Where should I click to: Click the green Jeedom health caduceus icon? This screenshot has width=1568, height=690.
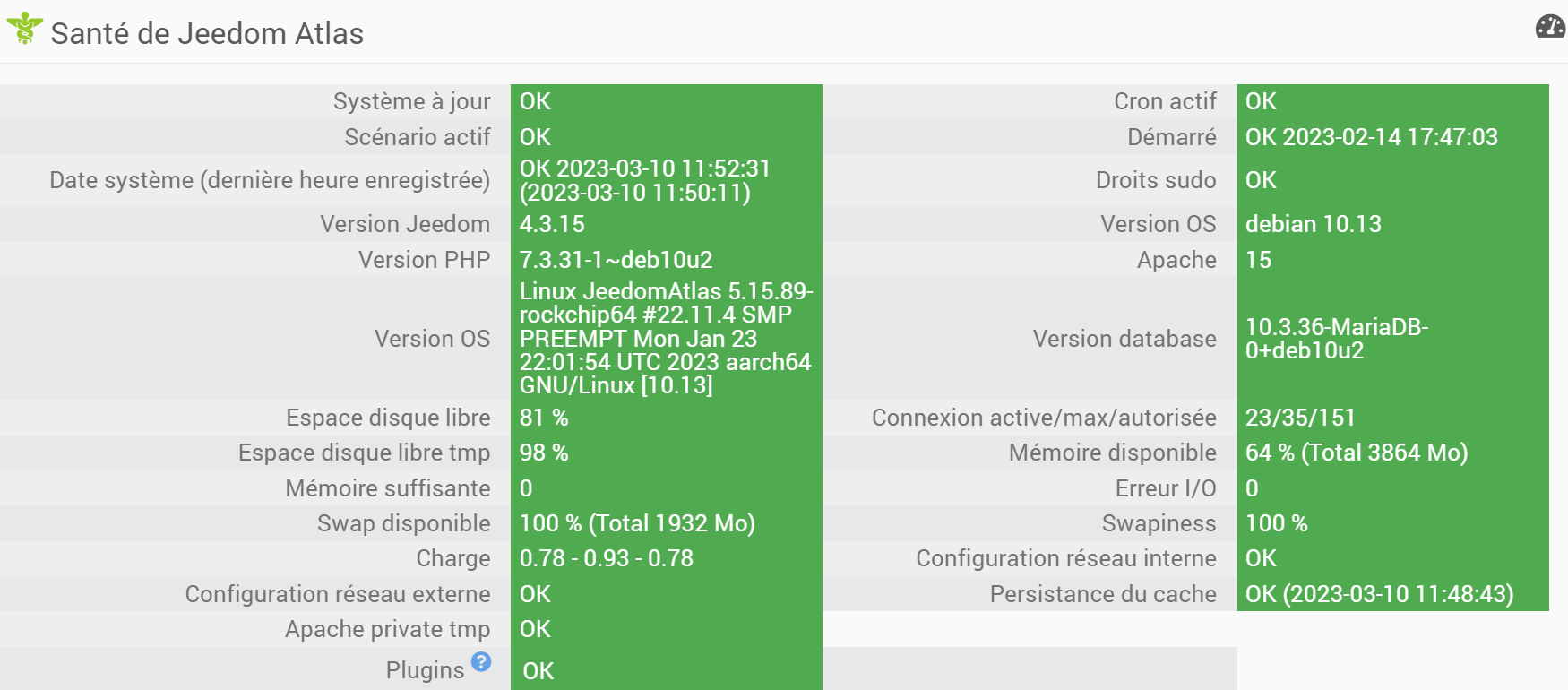pos(24,29)
